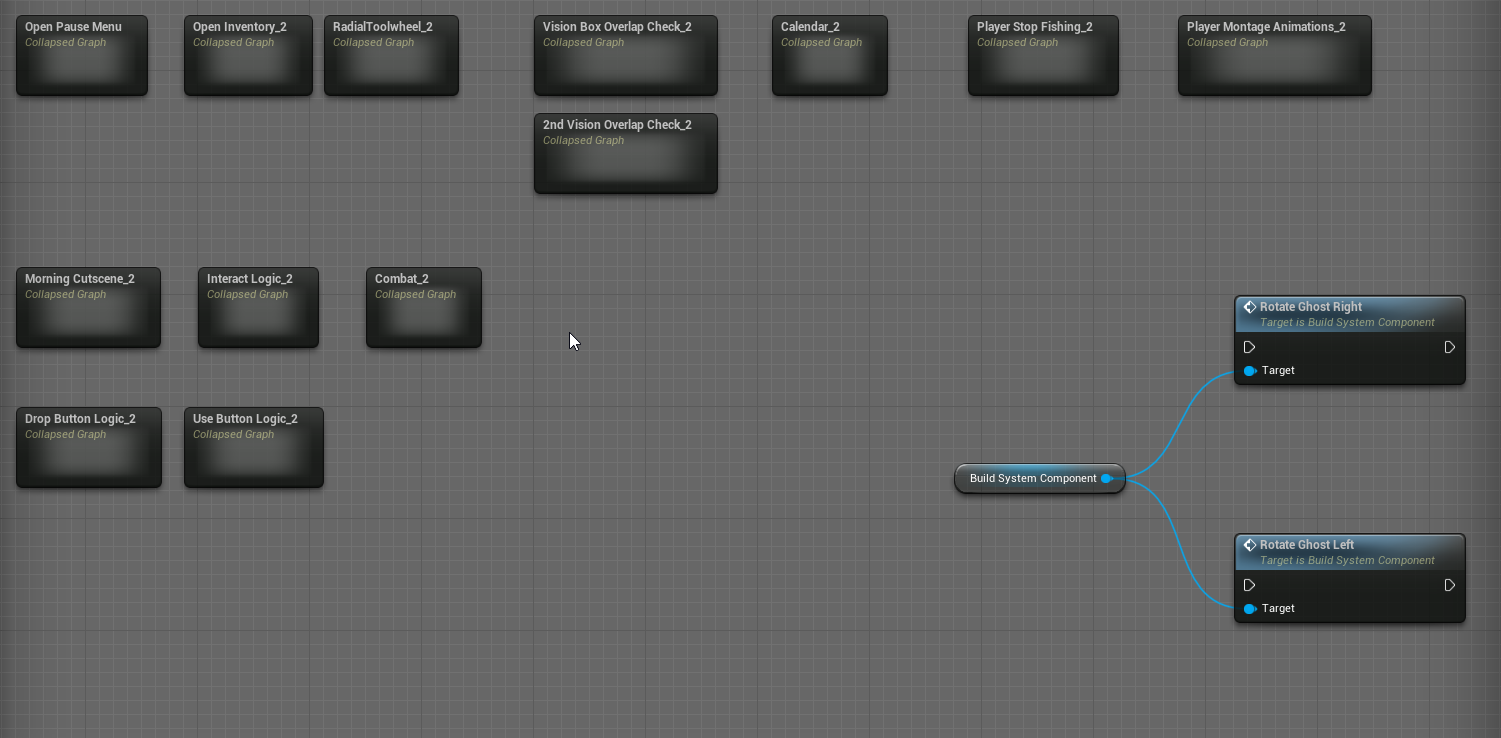Select the Open Pause Menu collapsed graph
The width and height of the screenshot is (1501, 738).
pos(82,56)
